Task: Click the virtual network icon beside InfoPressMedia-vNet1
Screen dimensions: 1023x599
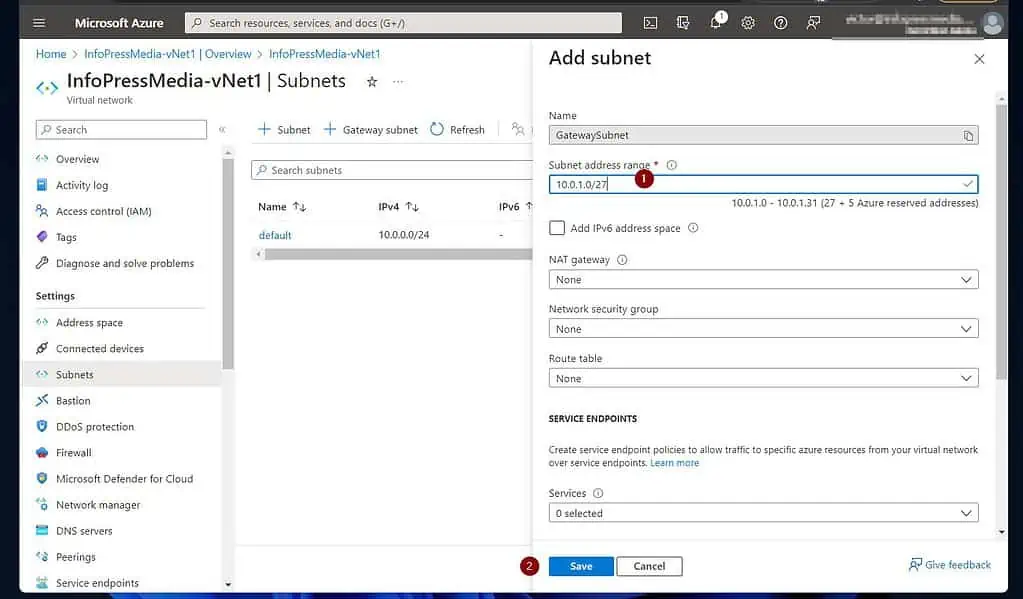Action: pos(46,88)
